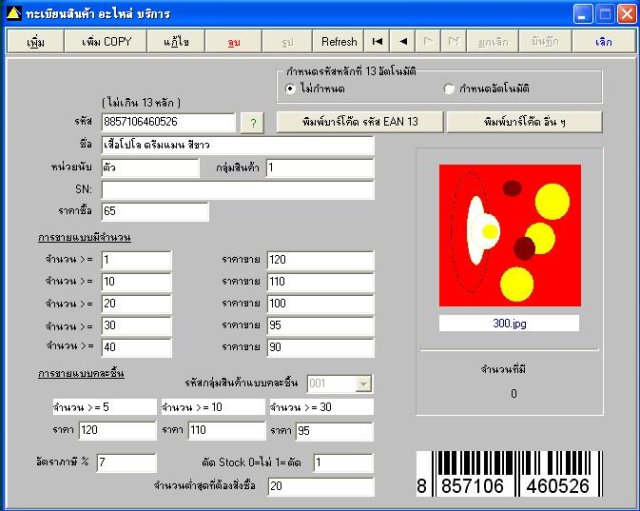
Task: Go to first record navigation arrow
Action: point(377,41)
